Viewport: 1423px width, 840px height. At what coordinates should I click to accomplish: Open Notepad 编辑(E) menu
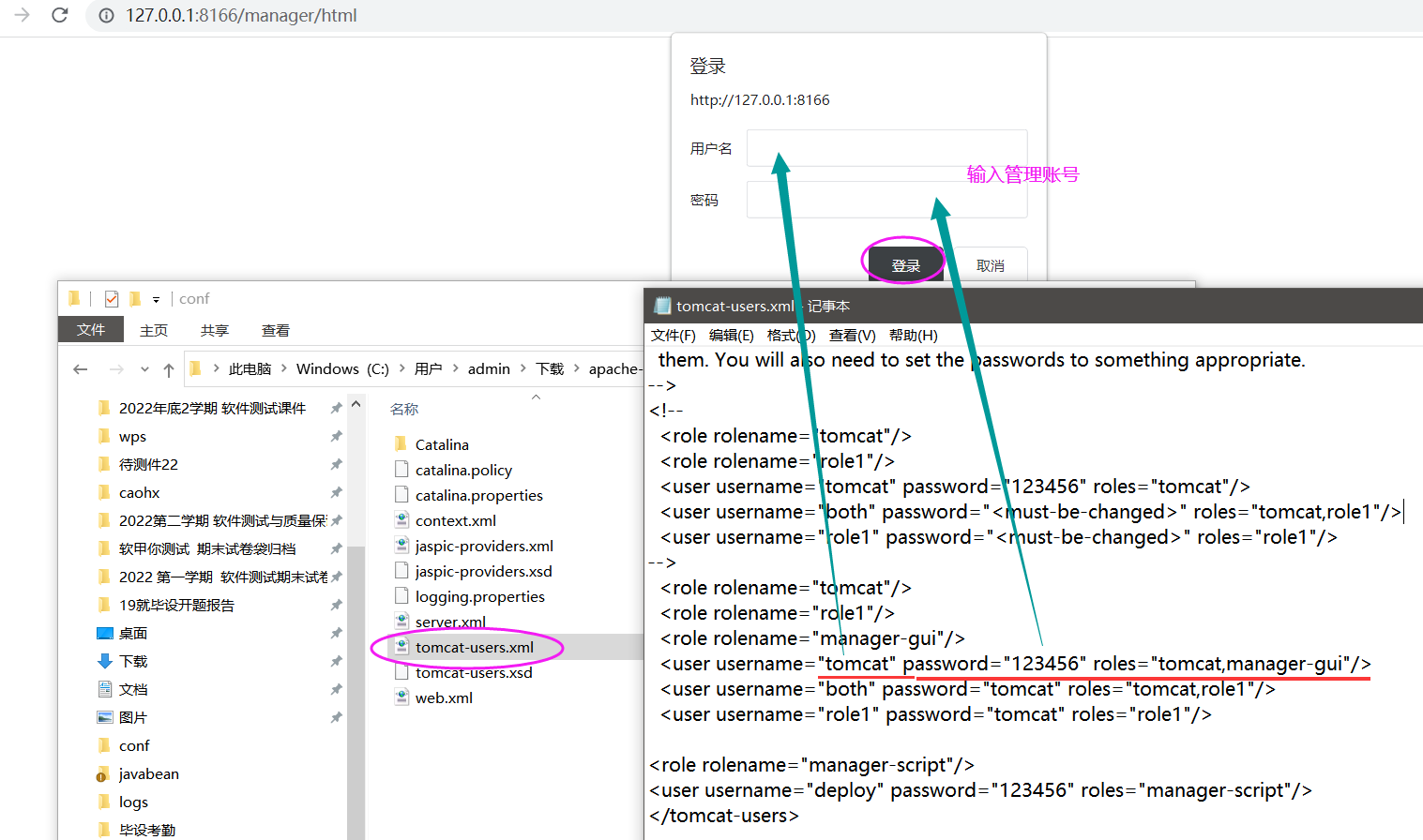point(731,335)
